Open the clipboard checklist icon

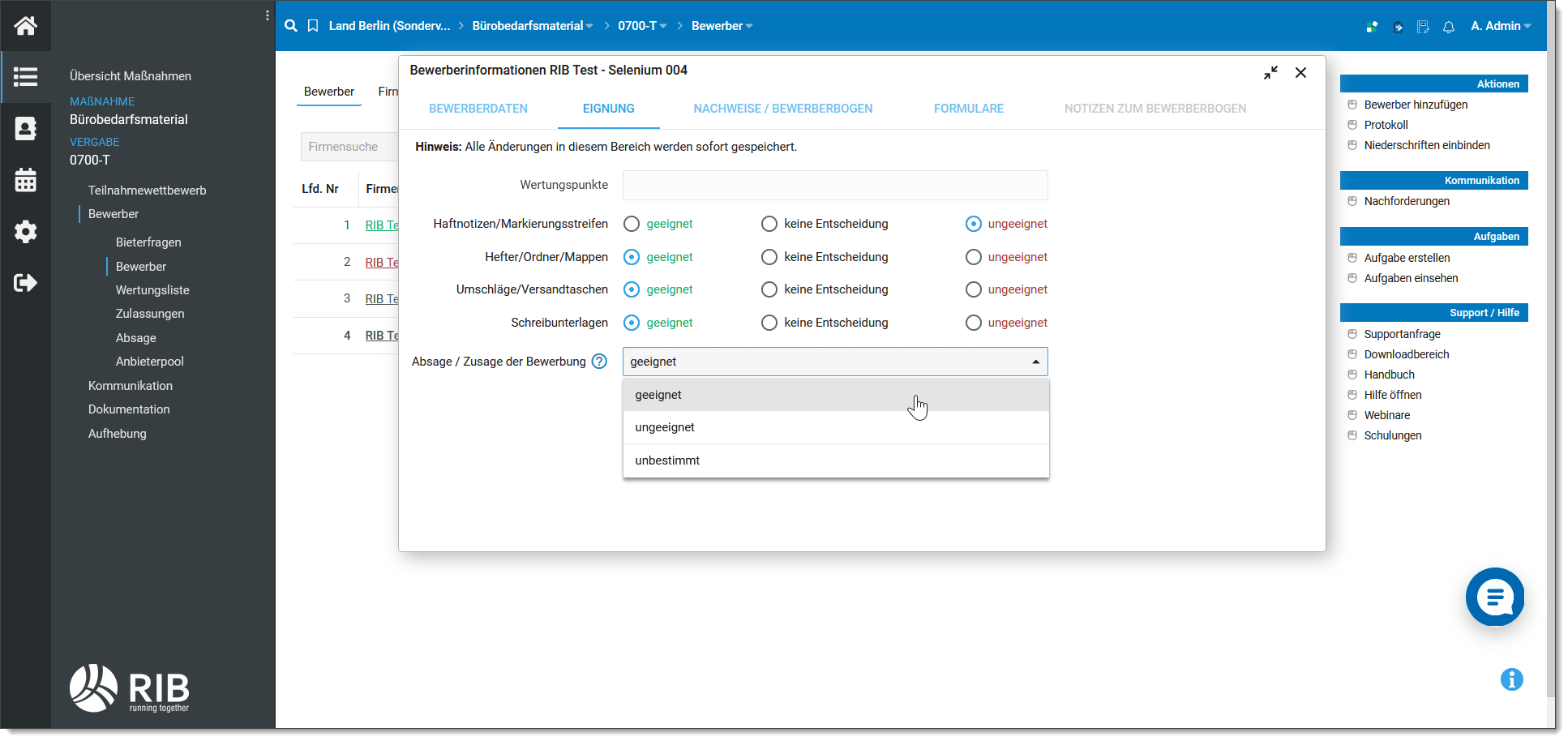pyautogui.click(x=1398, y=27)
